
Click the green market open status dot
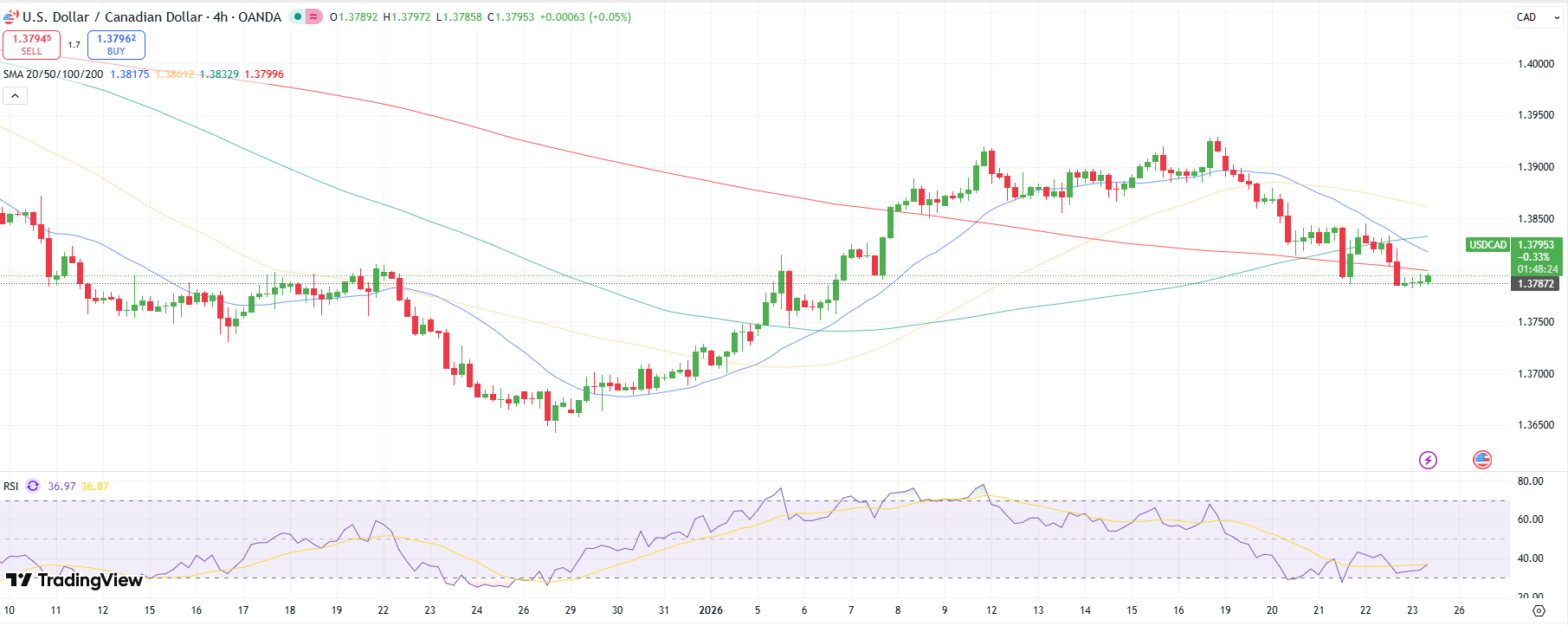[x=298, y=16]
